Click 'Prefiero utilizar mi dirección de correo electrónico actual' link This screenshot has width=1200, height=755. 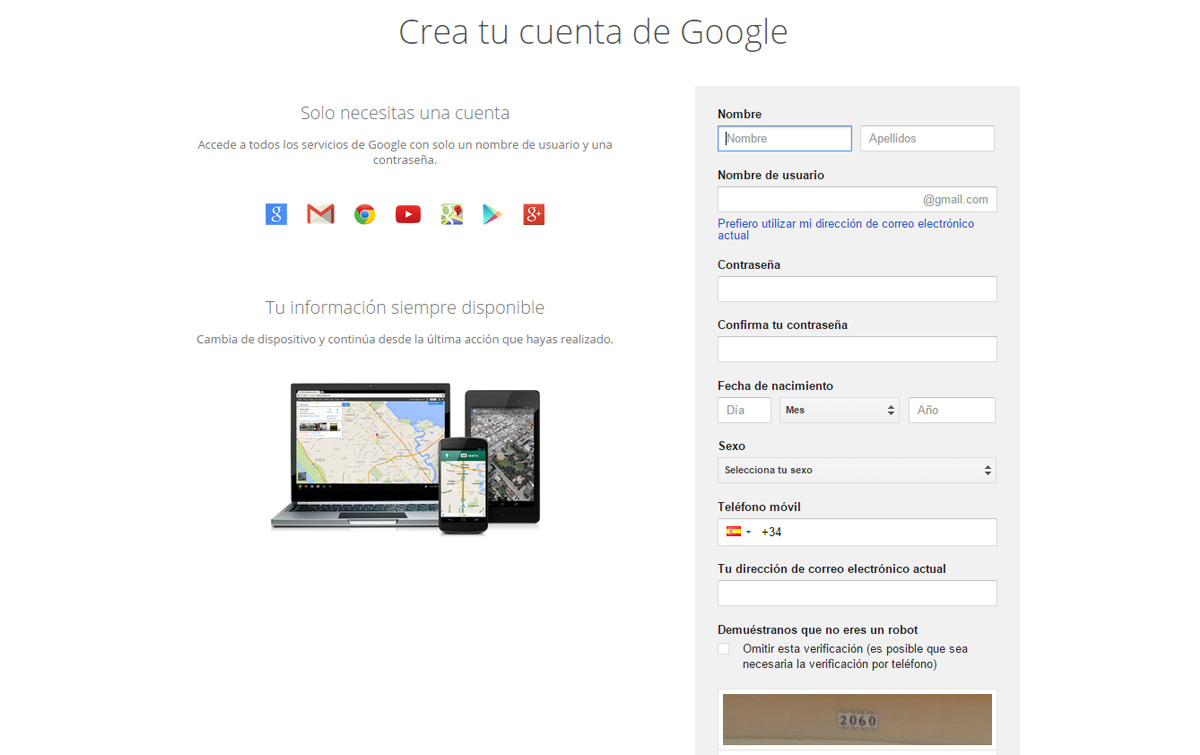[x=846, y=229]
